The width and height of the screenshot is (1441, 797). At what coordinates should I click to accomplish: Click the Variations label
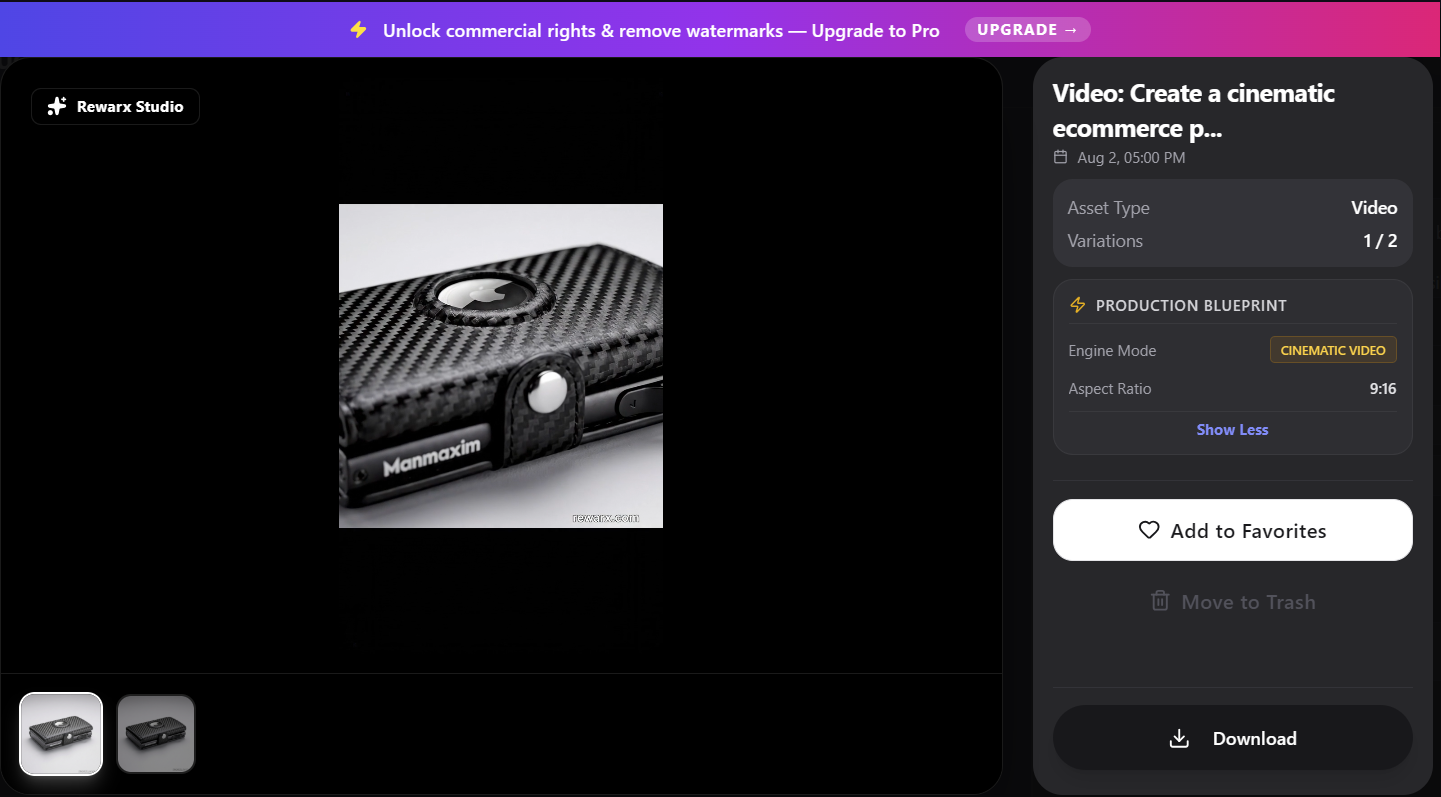pyautogui.click(x=1105, y=241)
